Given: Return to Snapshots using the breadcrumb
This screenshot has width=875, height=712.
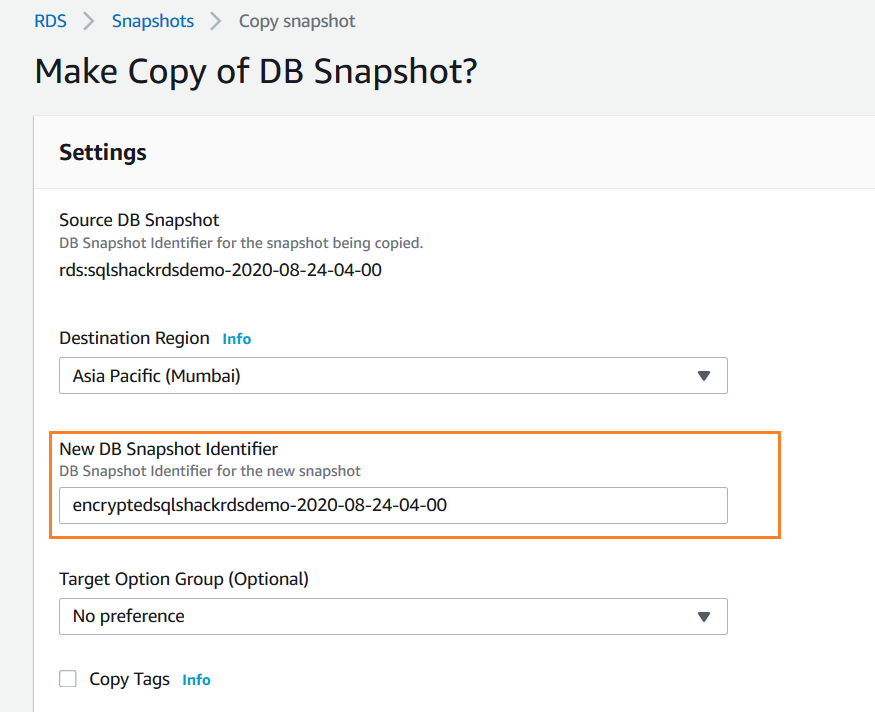Looking at the screenshot, I should 152,20.
